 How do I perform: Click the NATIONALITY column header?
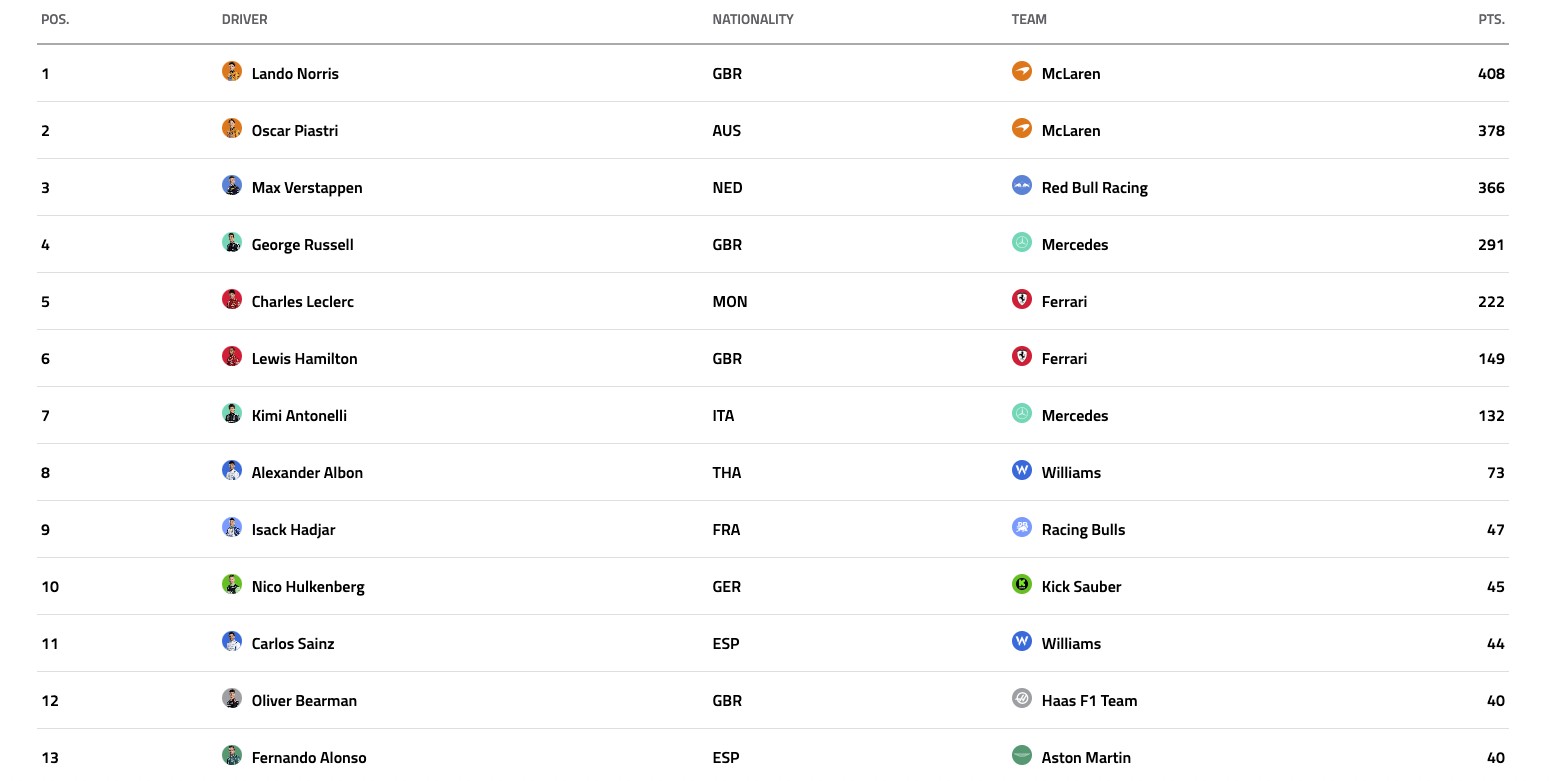tap(753, 19)
